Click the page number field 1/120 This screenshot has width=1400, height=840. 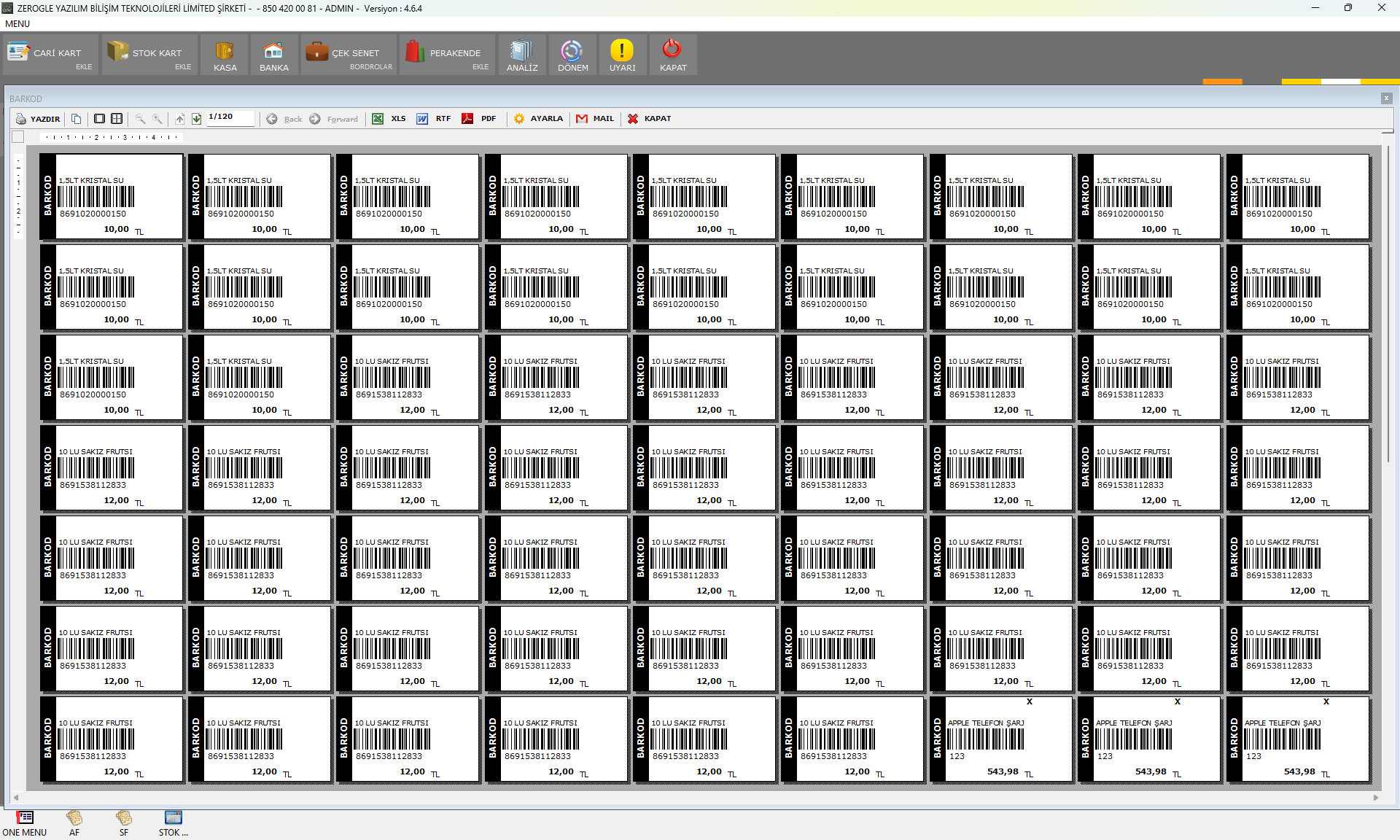coord(230,117)
